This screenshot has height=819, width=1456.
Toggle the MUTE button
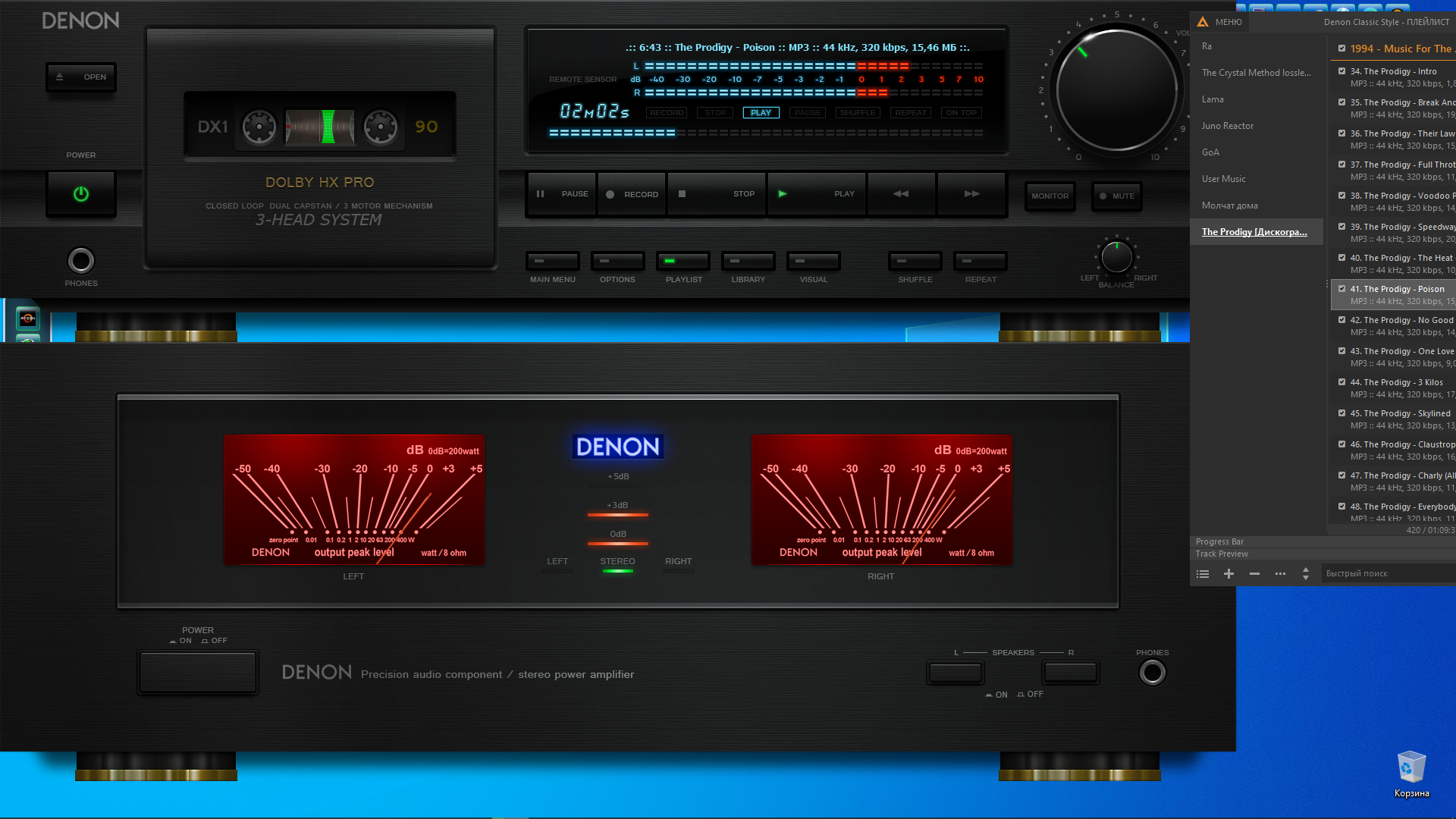point(1117,196)
